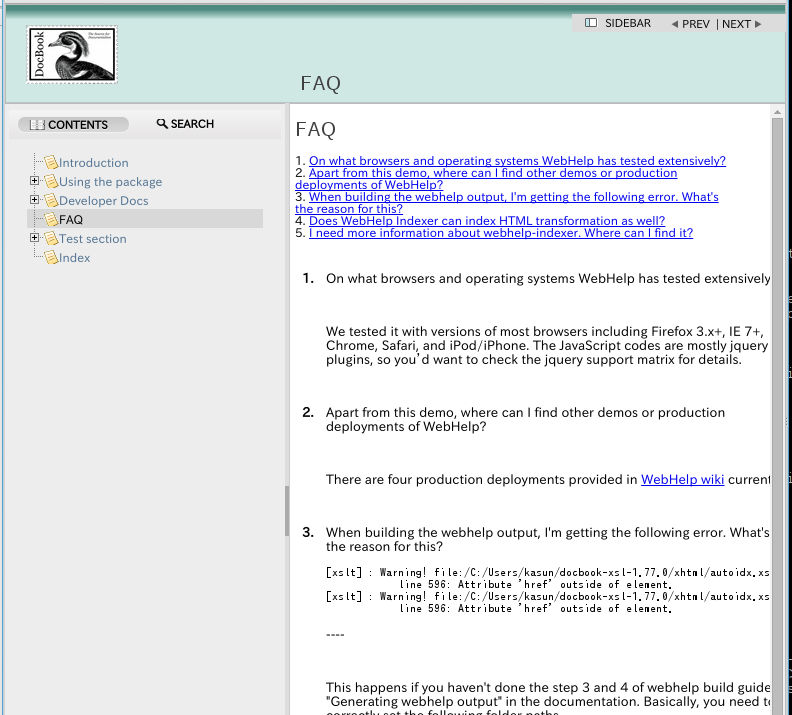This screenshot has height=715, width=792.
Task: Click the page icon next to Test section
Action: [51, 238]
